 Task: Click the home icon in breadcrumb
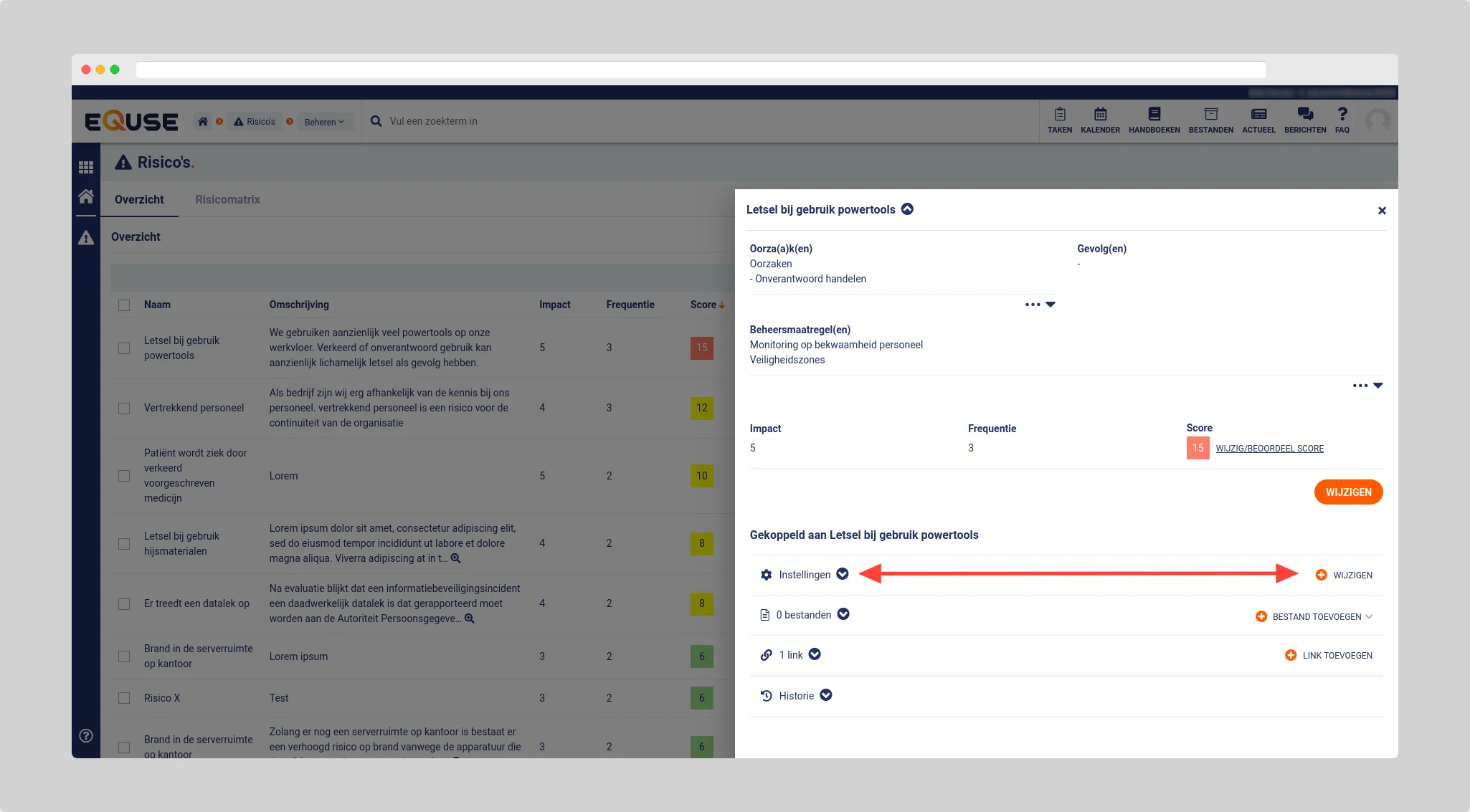point(203,122)
